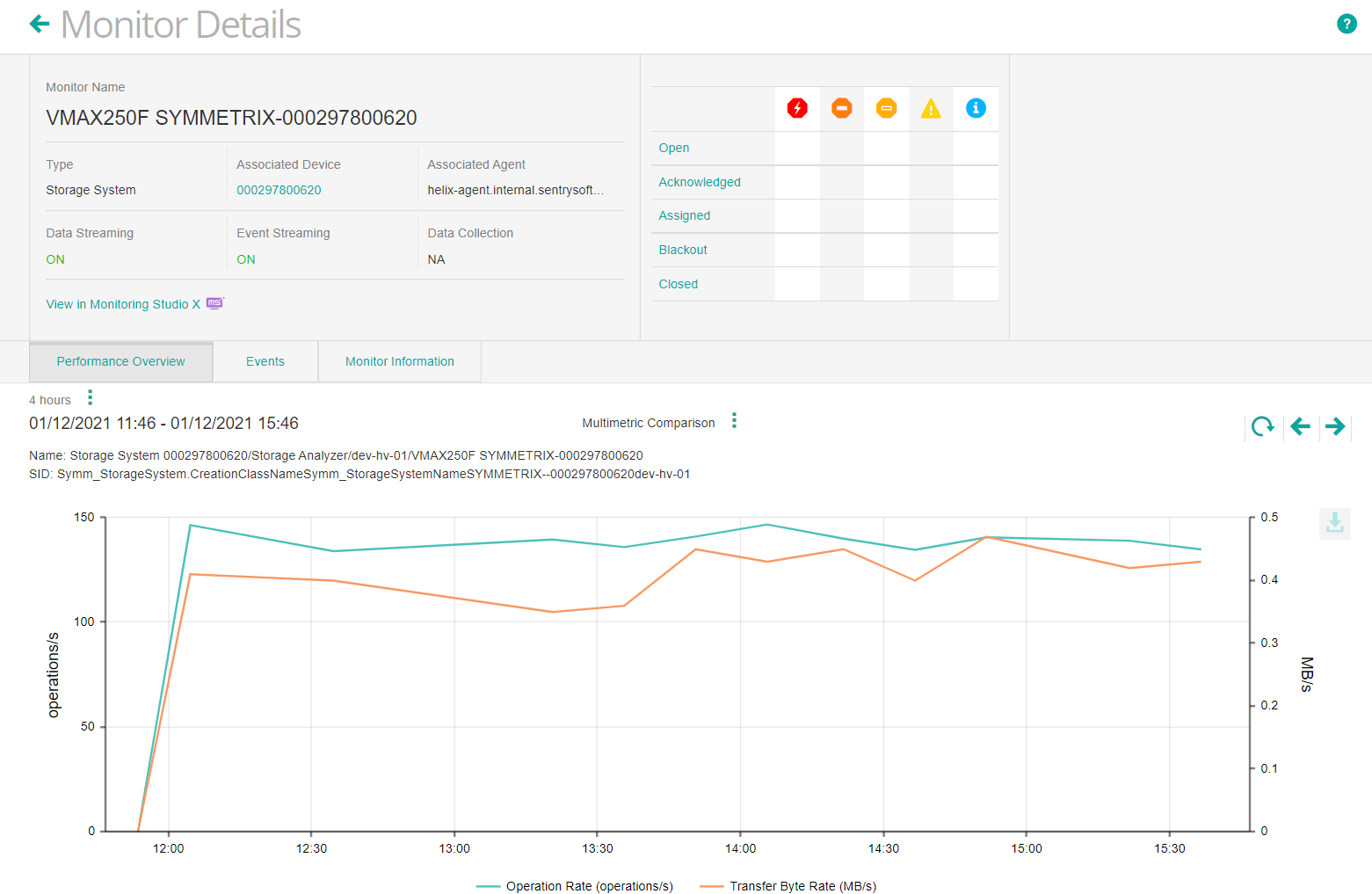This screenshot has width=1372, height=894.
Task: Open associated device 000297800620 link
Action: tap(279, 190)
